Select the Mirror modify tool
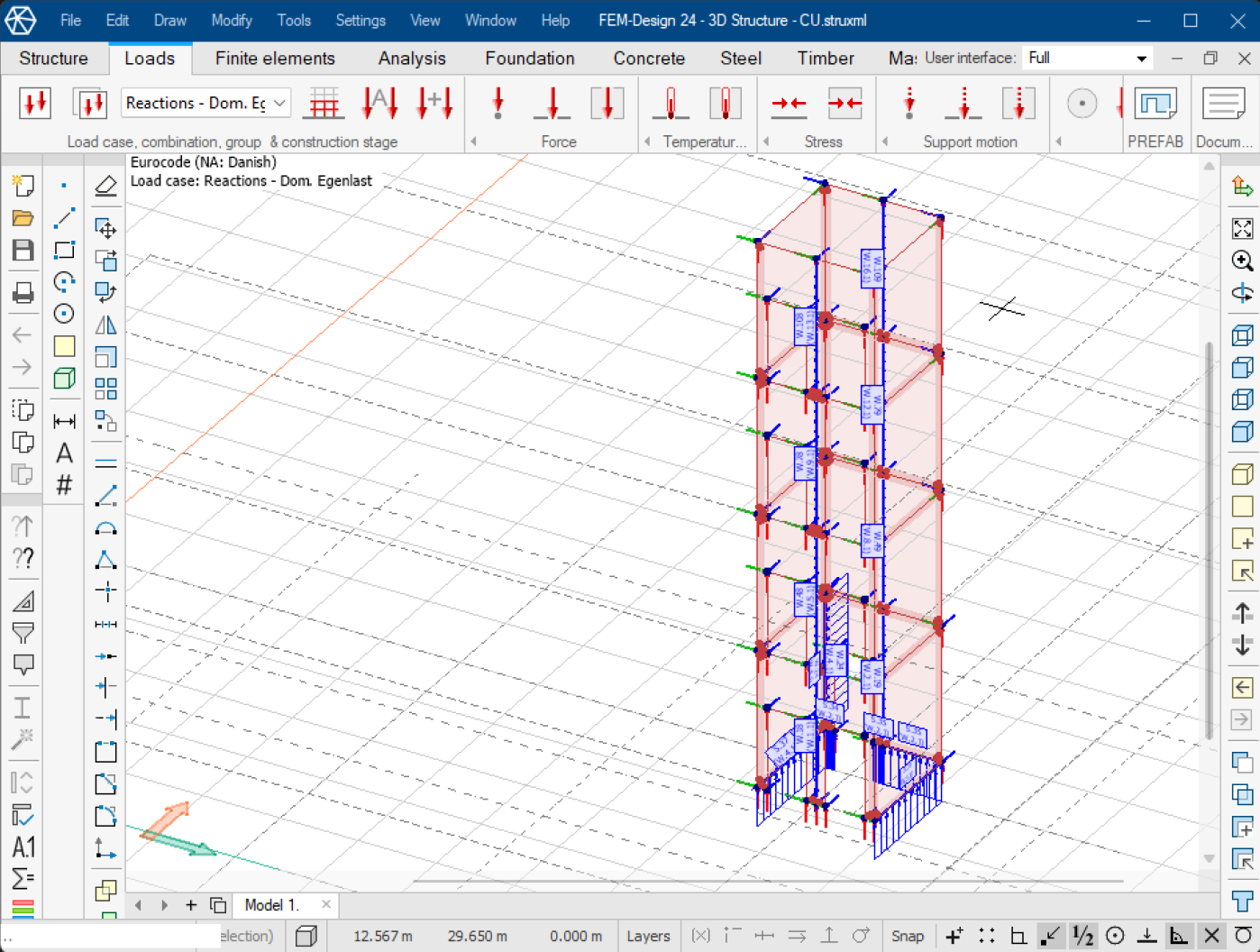Image resolution: width=1260 pixels, height=952 pixels. tap(105, 325)
